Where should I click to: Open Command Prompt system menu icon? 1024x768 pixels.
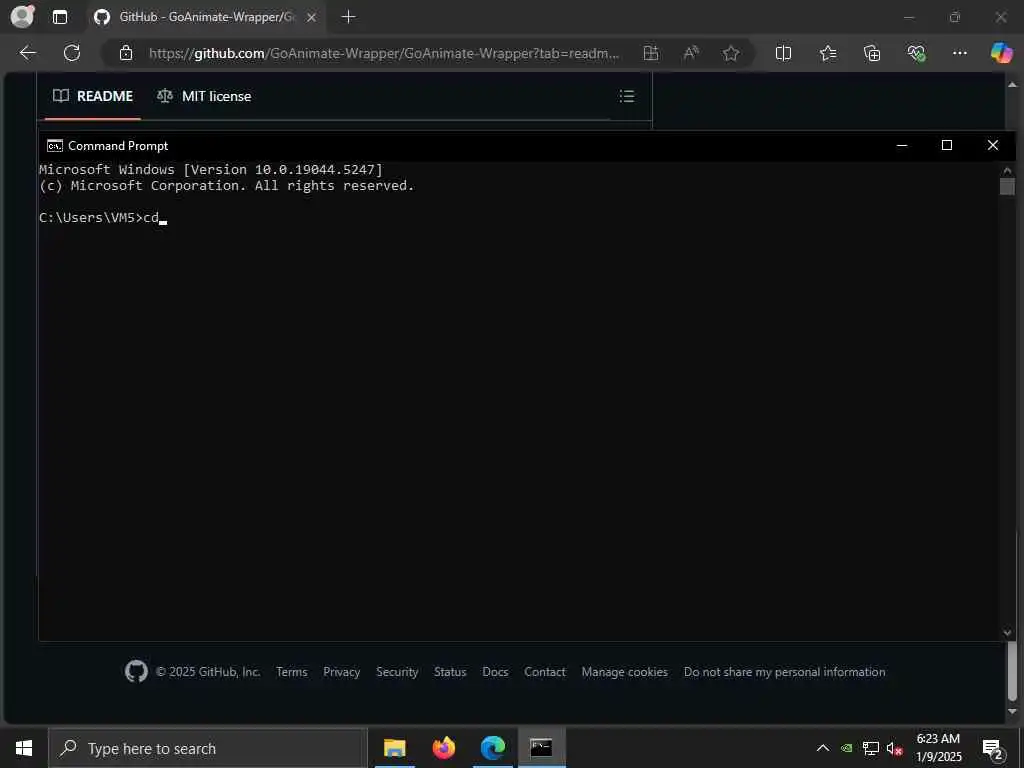coord(55,146)
